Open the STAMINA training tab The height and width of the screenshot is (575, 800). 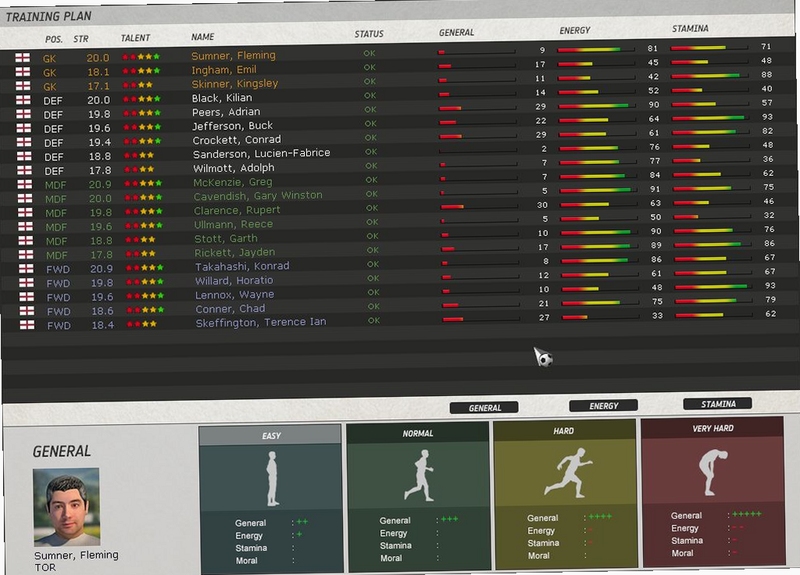718,404
